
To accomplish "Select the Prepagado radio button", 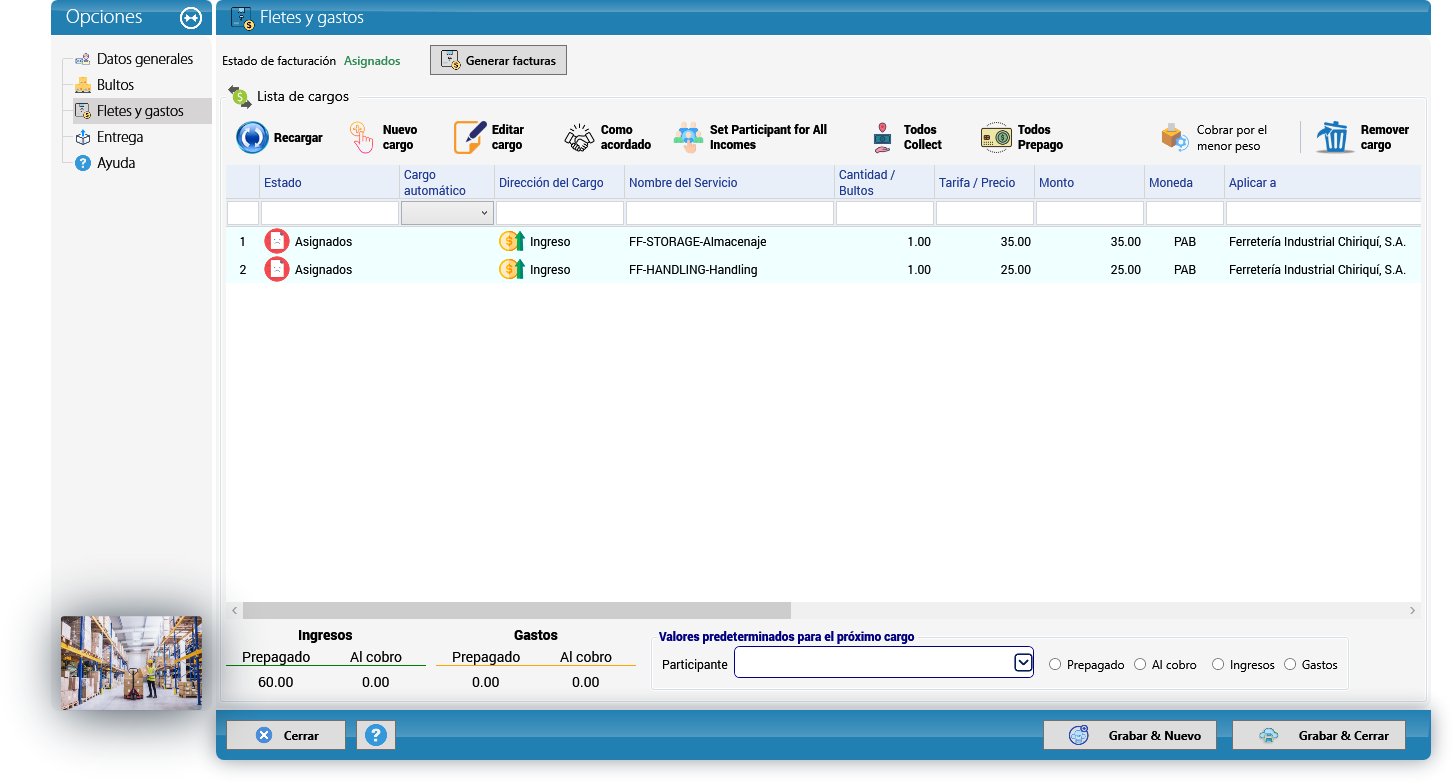I will tap(1055, 665).
